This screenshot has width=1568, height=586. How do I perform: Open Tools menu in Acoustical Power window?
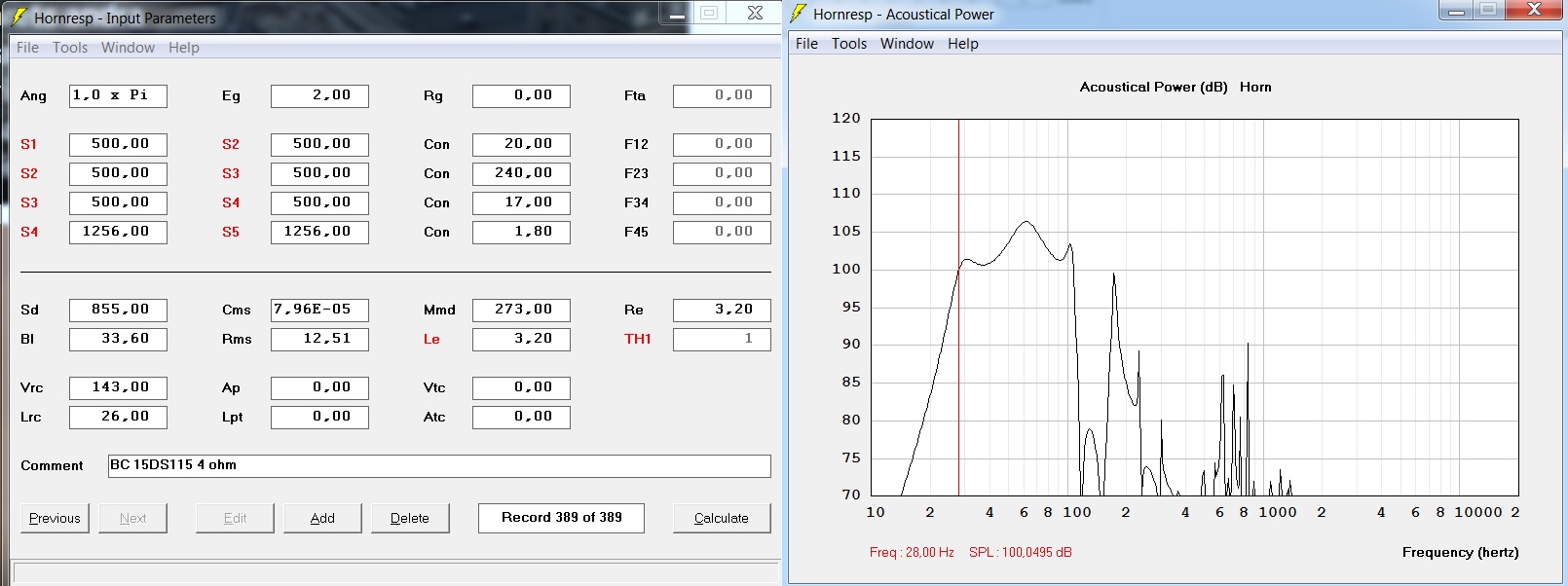(849, 44)
